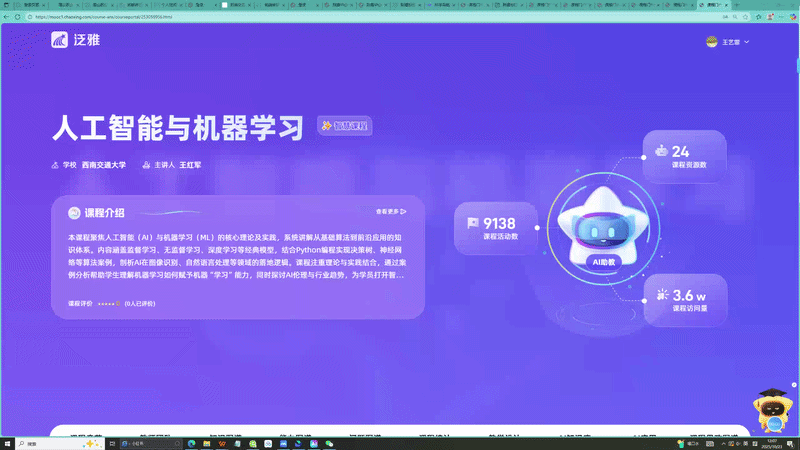The width and height of the screenshot is (800, 450).
Task: Click the lecturer icon beside 主讲人
Action: (146, 165)
